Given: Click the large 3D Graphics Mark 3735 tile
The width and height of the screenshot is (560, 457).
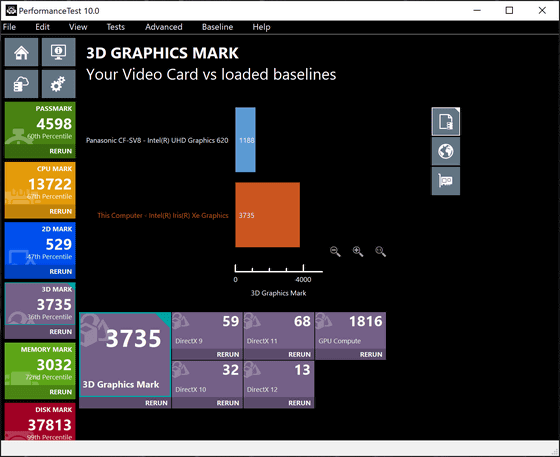Looking at the screenshot, I should 125,355.
